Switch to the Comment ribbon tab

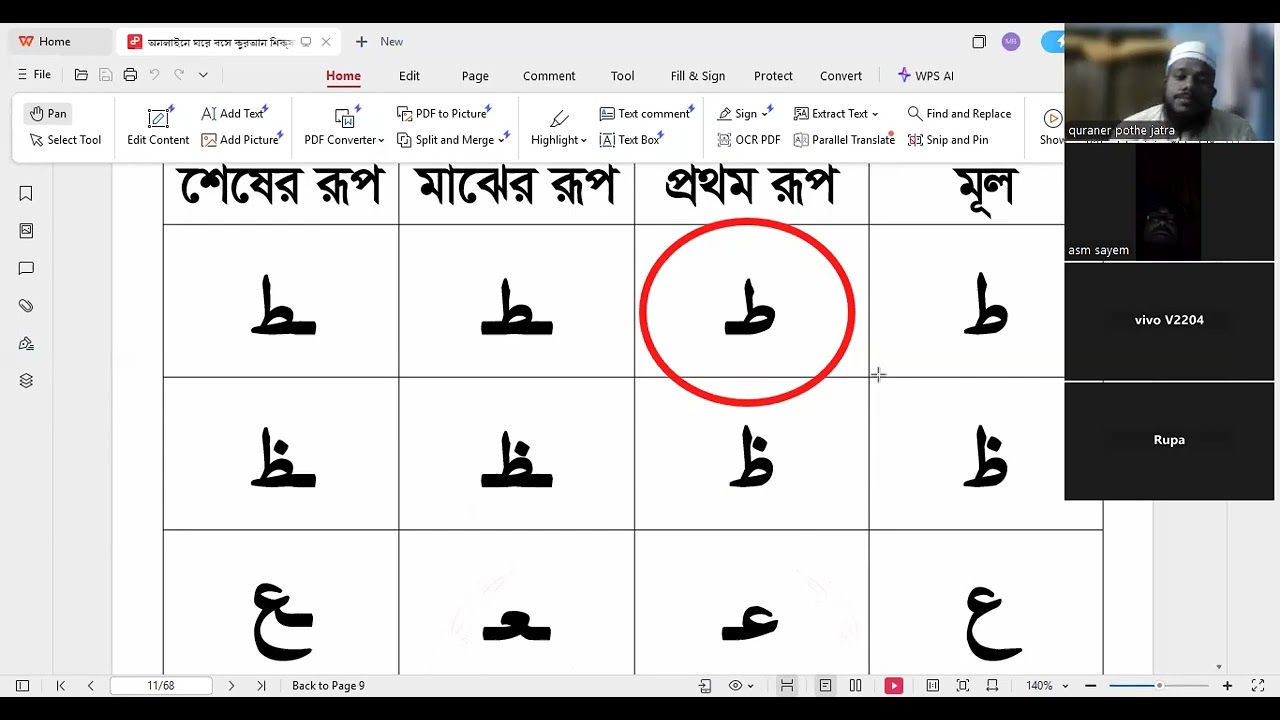(x=549, y=76)
